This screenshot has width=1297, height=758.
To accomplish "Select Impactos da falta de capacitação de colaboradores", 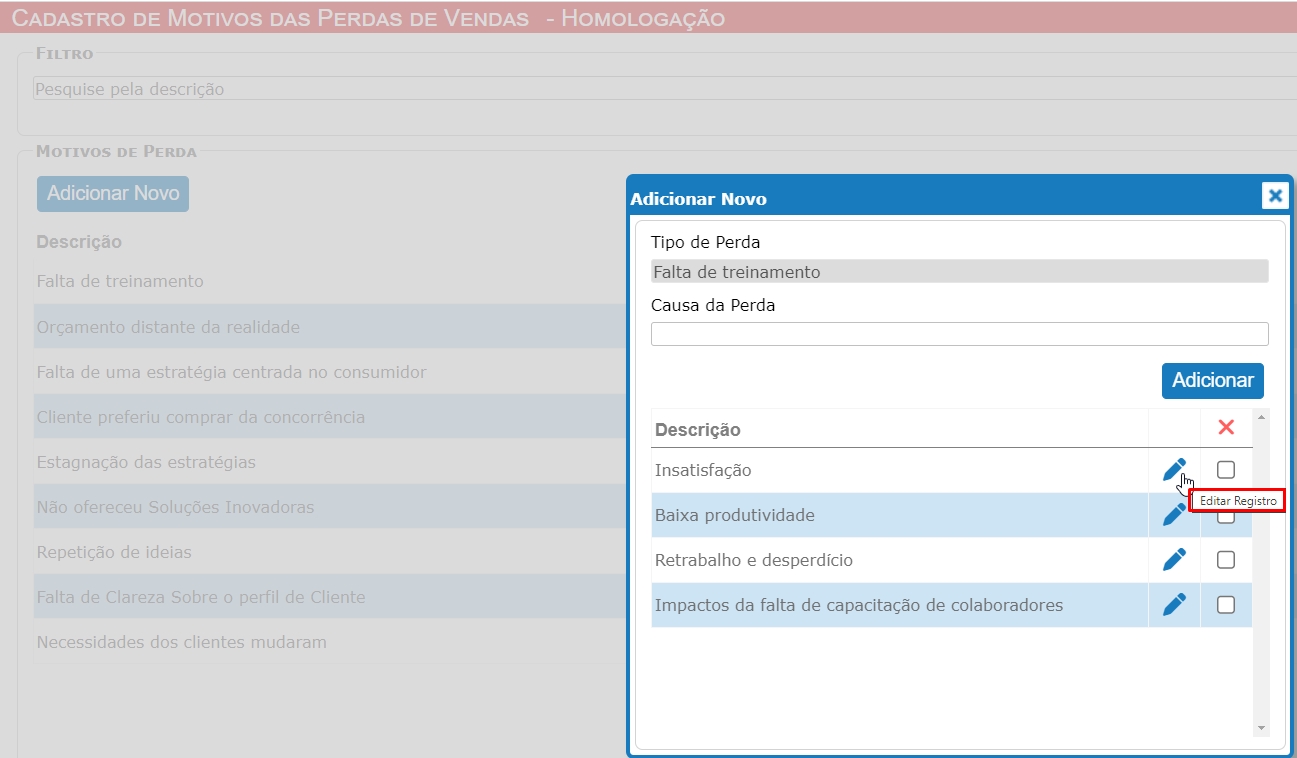I will click(x=859, y=605).
